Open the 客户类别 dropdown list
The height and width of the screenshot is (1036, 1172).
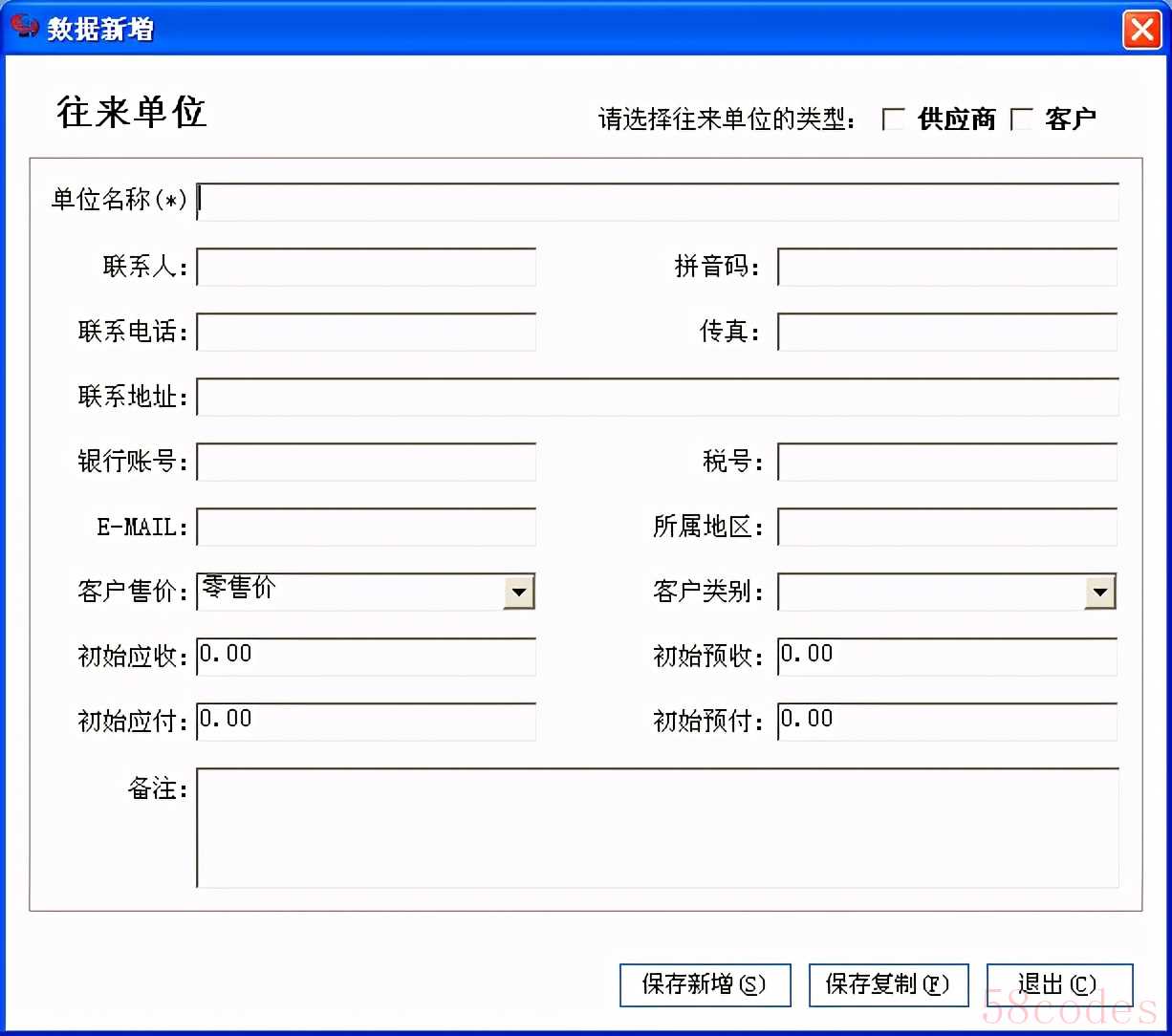1099,592
